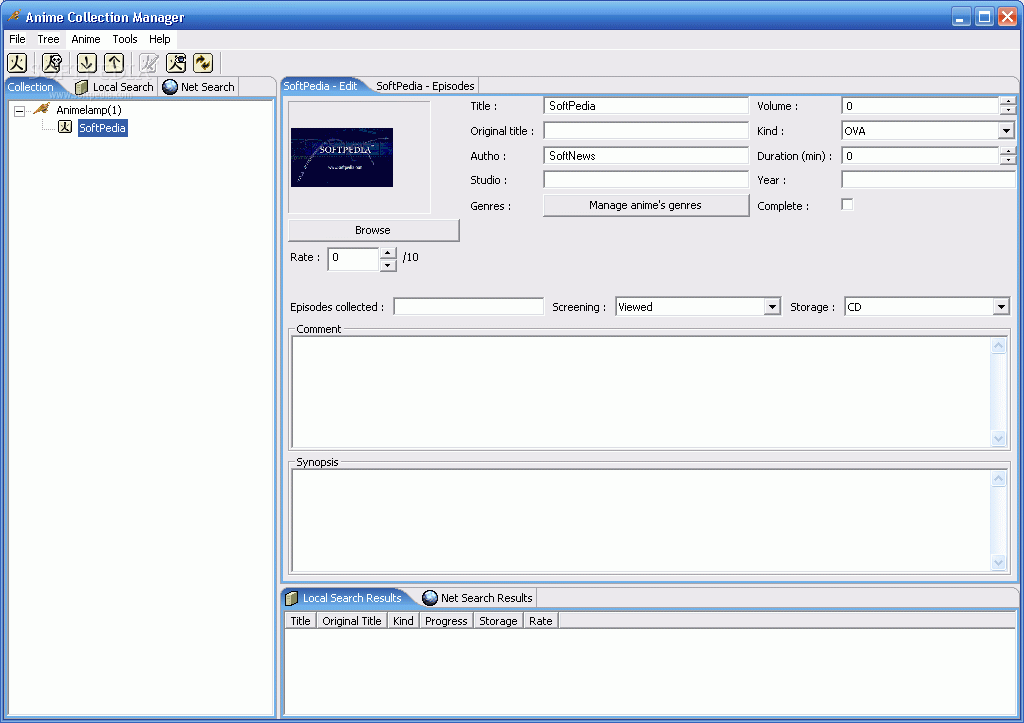Screen dimensions: 1024x723
Task: Click the Episodes collected input field
Action: pos(469,306)
